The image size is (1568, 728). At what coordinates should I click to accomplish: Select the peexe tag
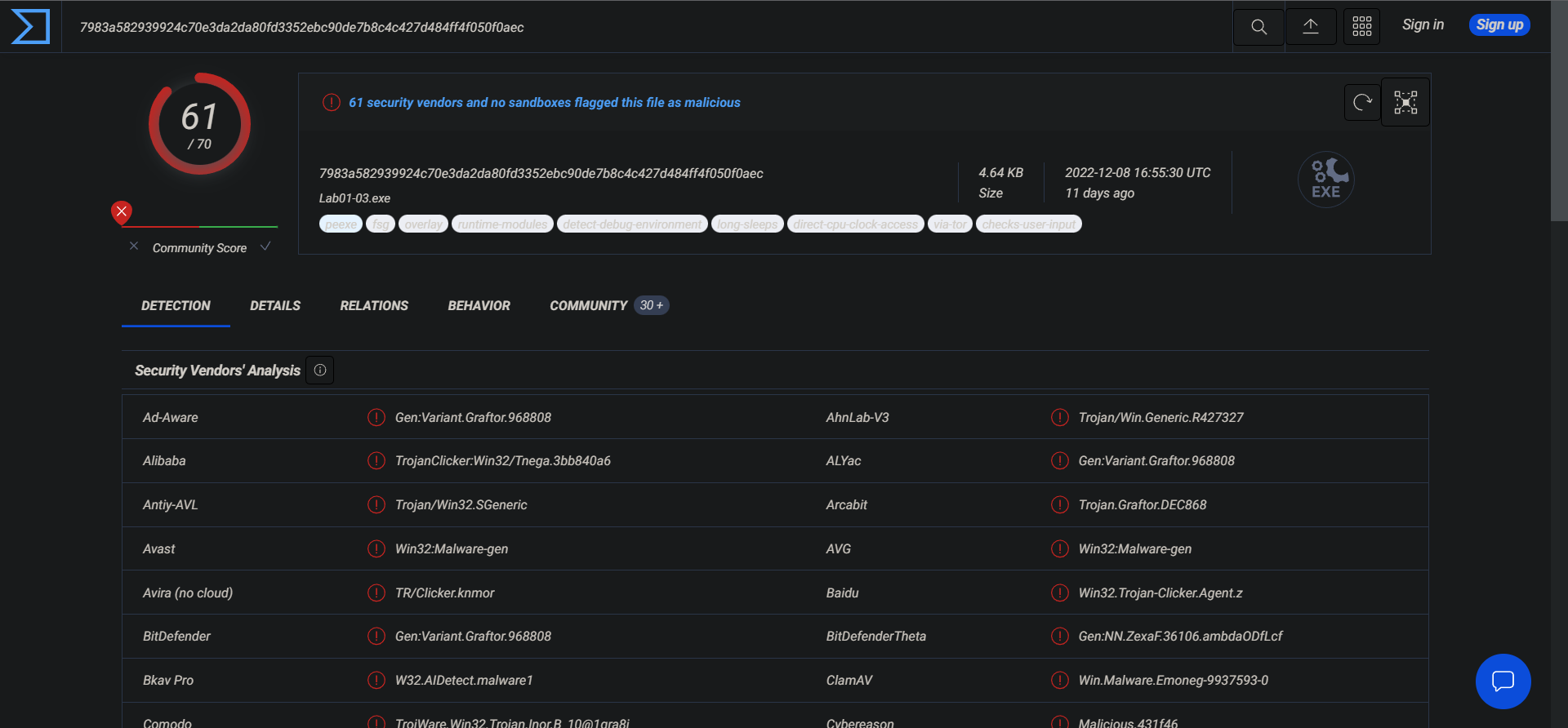point(341,224)
